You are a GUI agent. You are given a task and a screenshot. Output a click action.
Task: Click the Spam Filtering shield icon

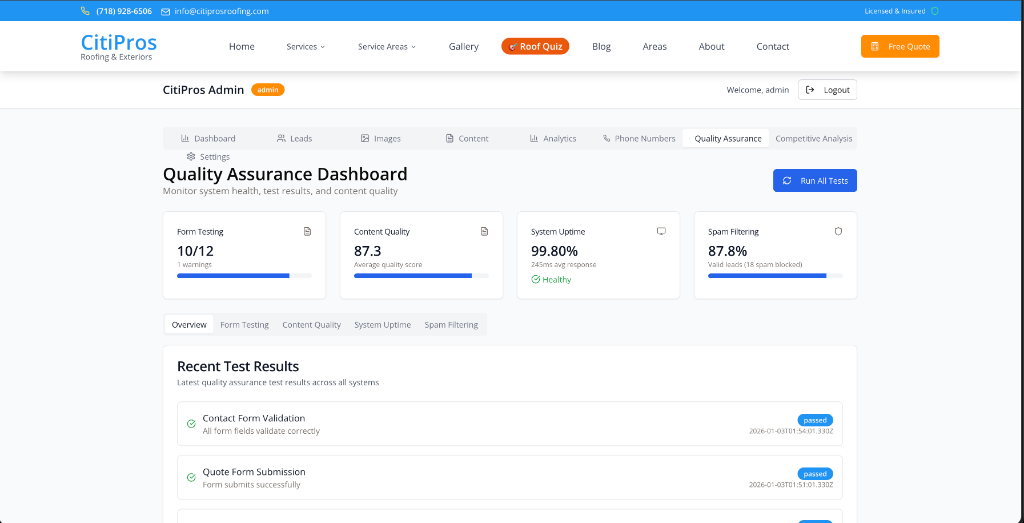click(x=839, y=231)
